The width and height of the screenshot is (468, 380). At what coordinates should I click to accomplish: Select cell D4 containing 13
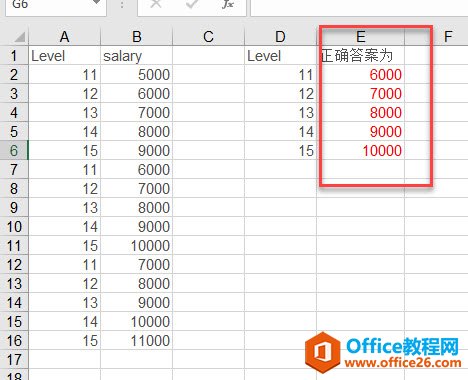coord(281,112)
